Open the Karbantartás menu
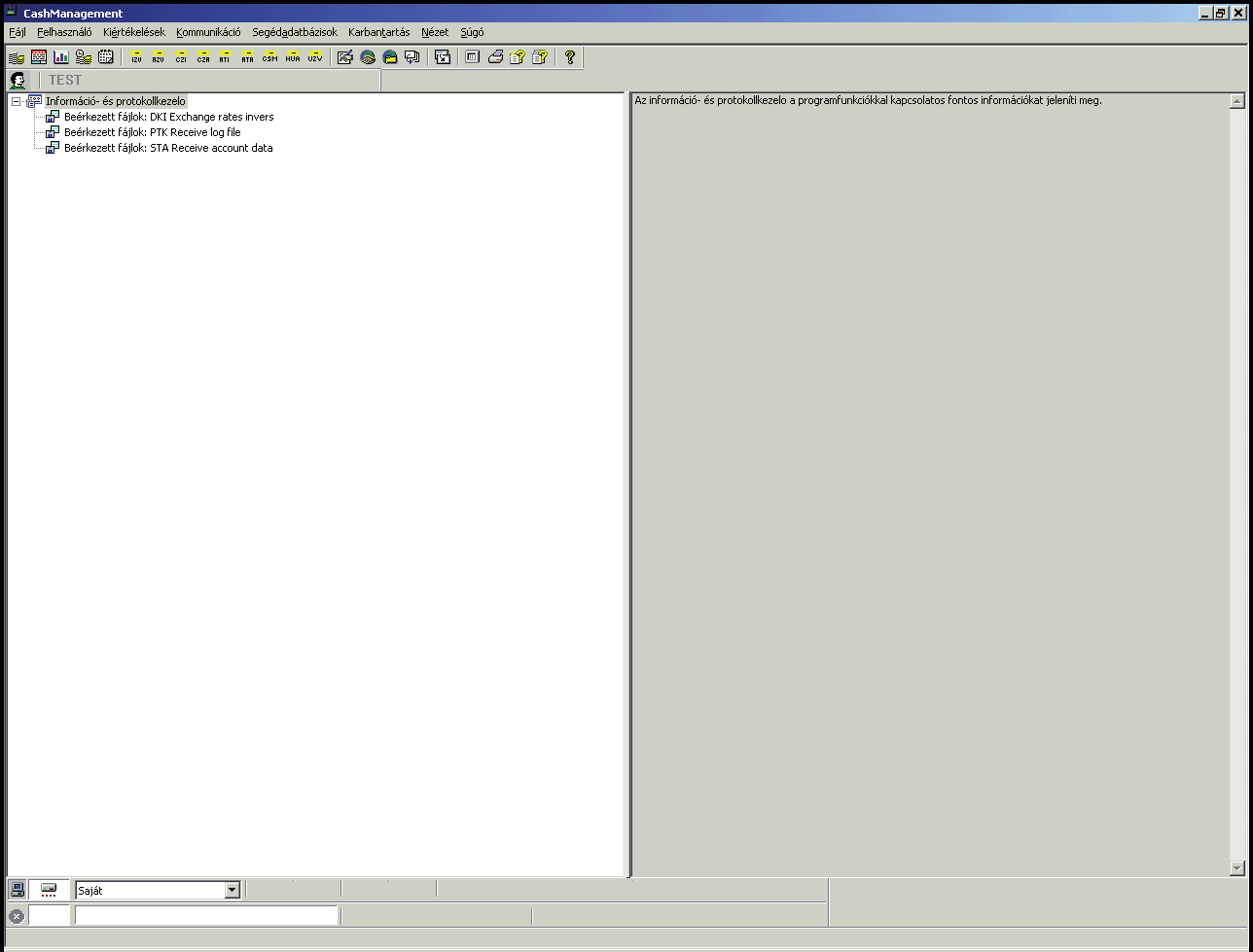The image size is (1253, 952). tap(379, 32)
